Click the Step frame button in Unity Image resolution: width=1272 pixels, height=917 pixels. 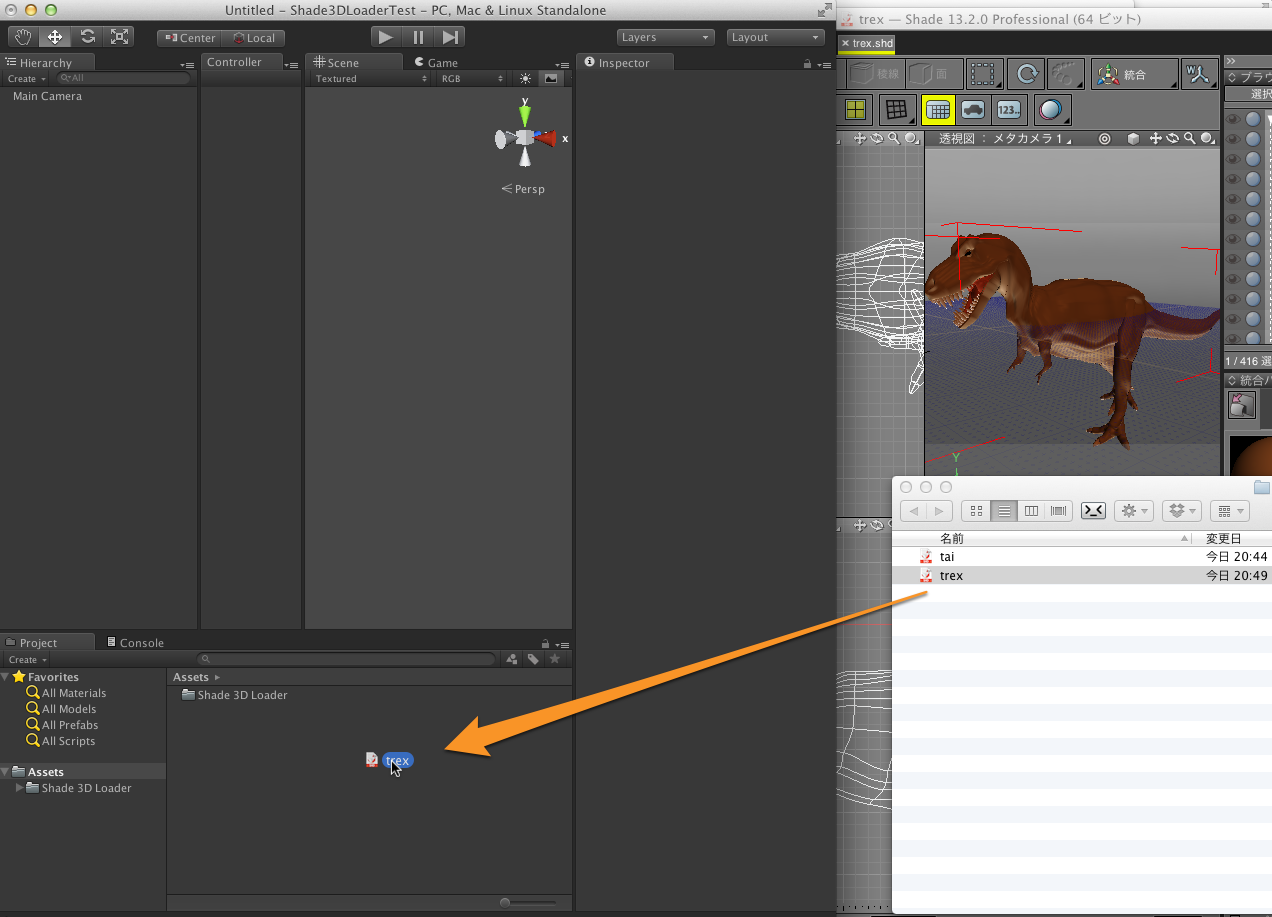(450, 37)
